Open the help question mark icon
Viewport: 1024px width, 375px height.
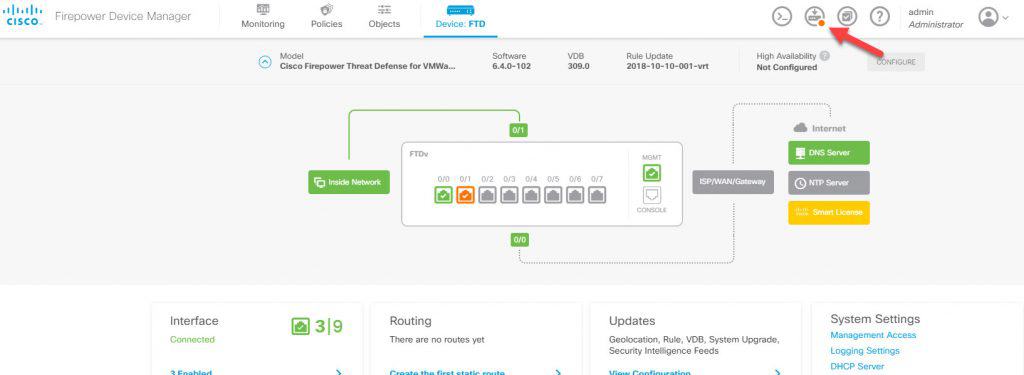point(880,17)
